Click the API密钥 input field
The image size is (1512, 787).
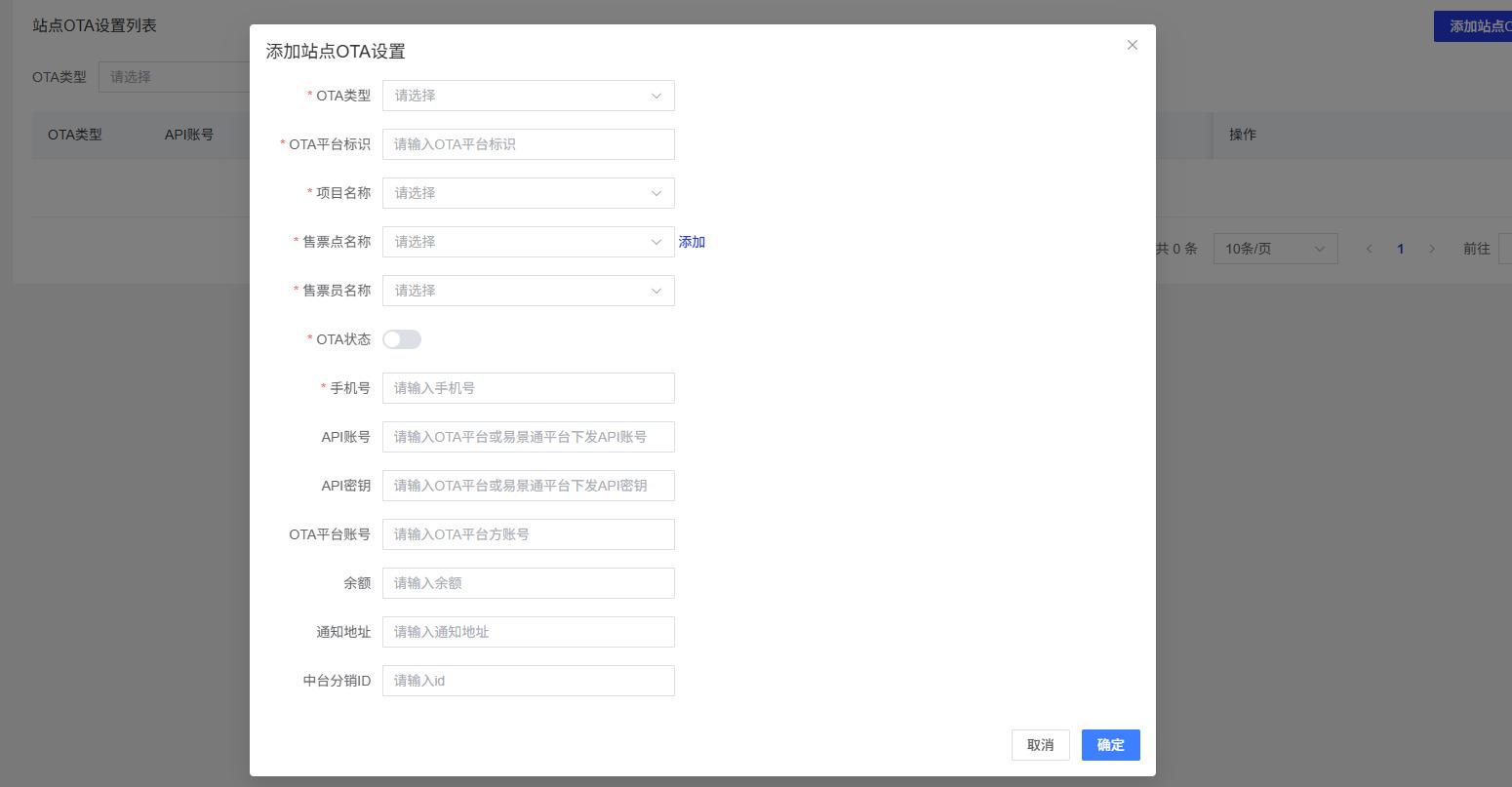[529, 486]
